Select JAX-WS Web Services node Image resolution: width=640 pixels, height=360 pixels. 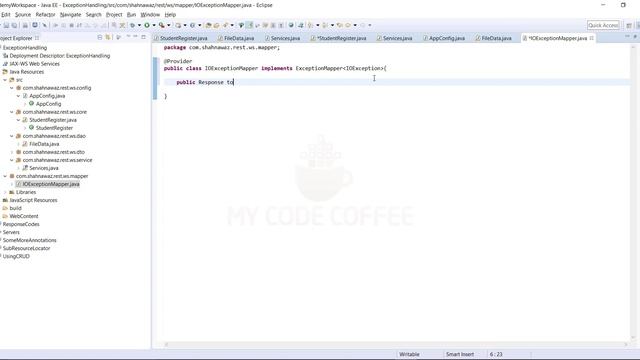[34, 64]
